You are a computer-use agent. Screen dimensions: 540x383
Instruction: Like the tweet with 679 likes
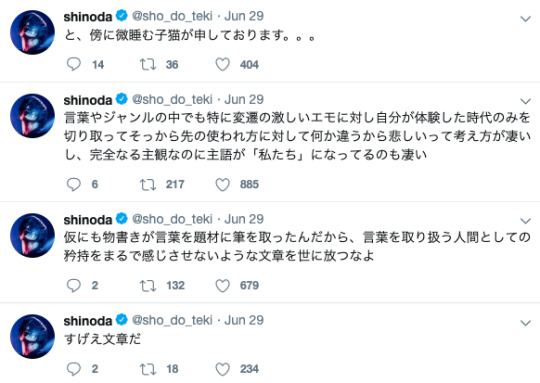coord(222,286)
